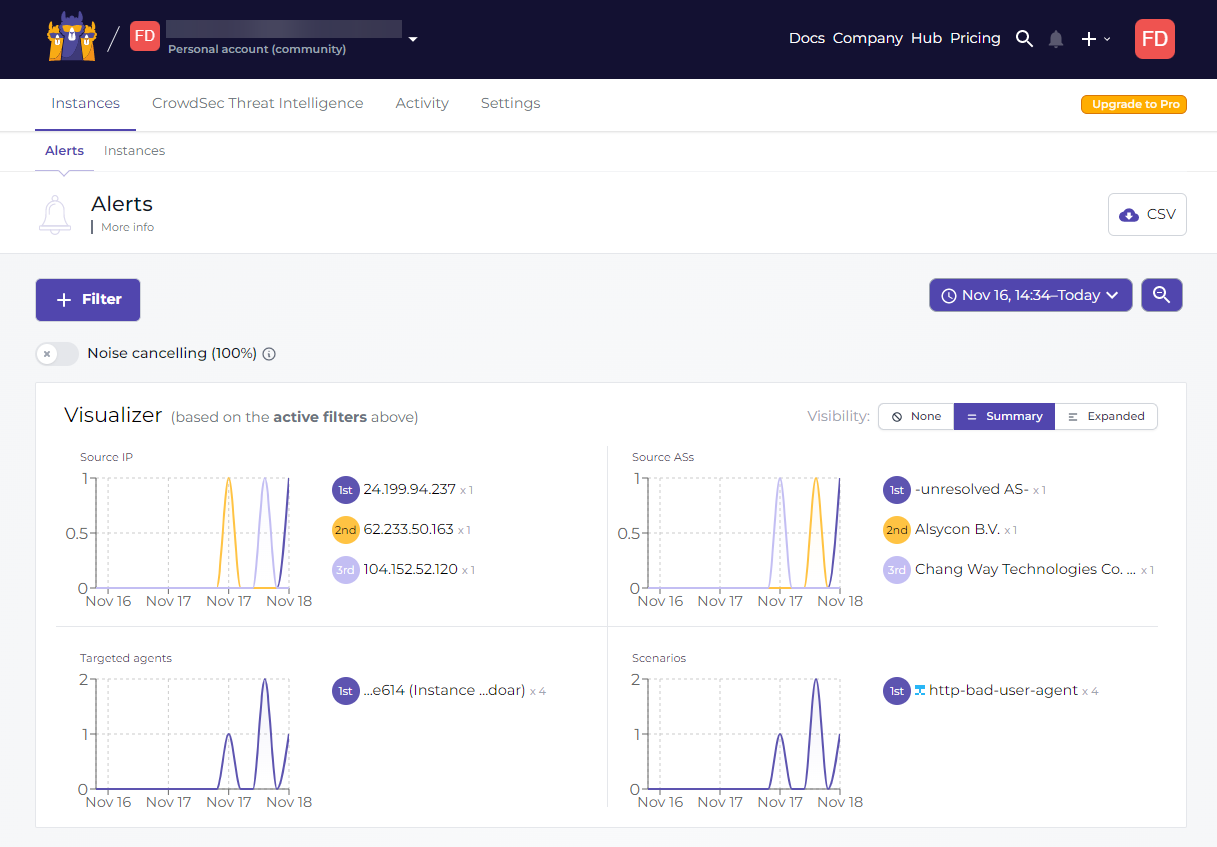
Task: Expand the account switcher dropdown arrow
Action: click(x=413, y=40)
